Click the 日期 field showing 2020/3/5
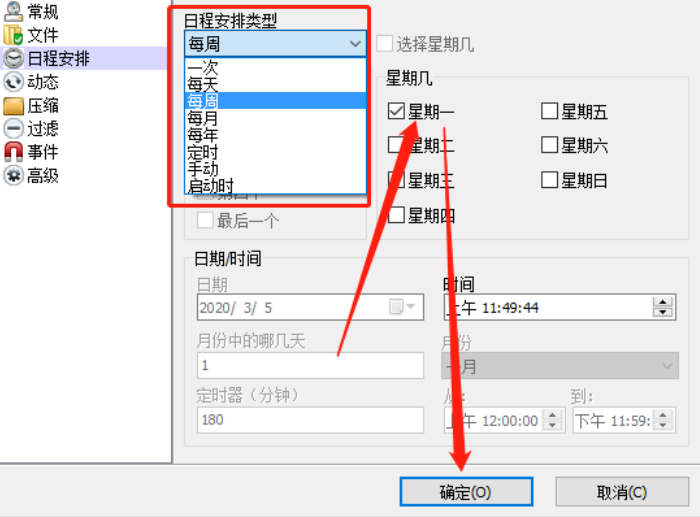Image resolution: width=700 pixels, height=517 pixels. [x=310, y=307]
